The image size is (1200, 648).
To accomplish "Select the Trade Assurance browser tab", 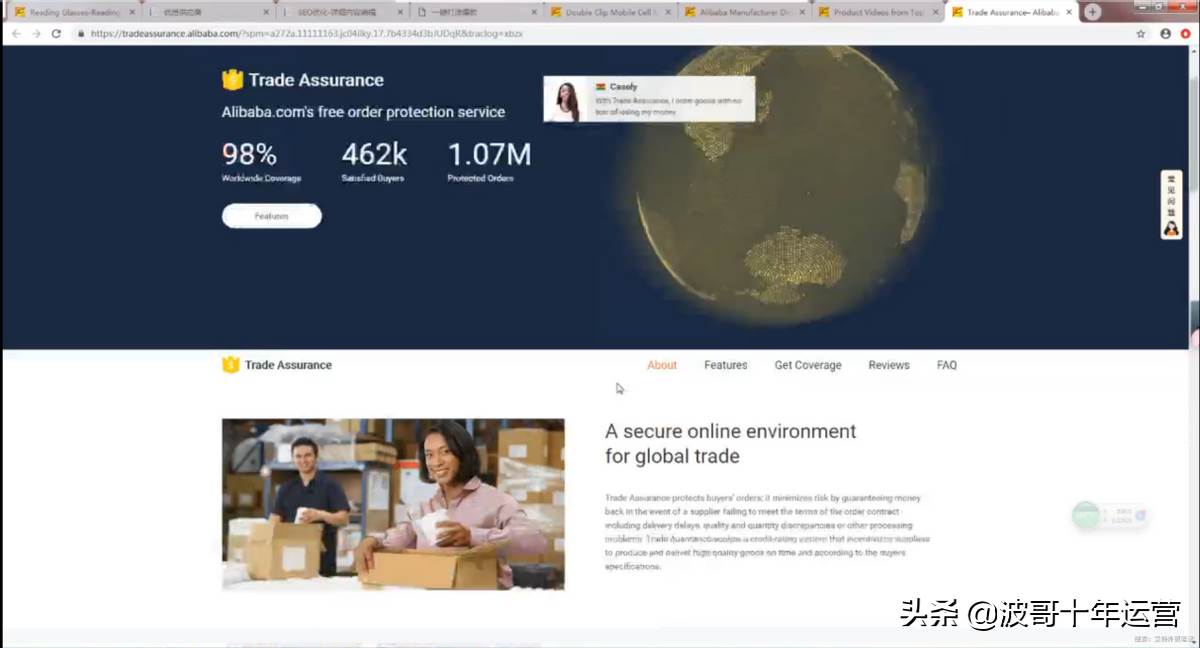I will [x=1013, y=13].
